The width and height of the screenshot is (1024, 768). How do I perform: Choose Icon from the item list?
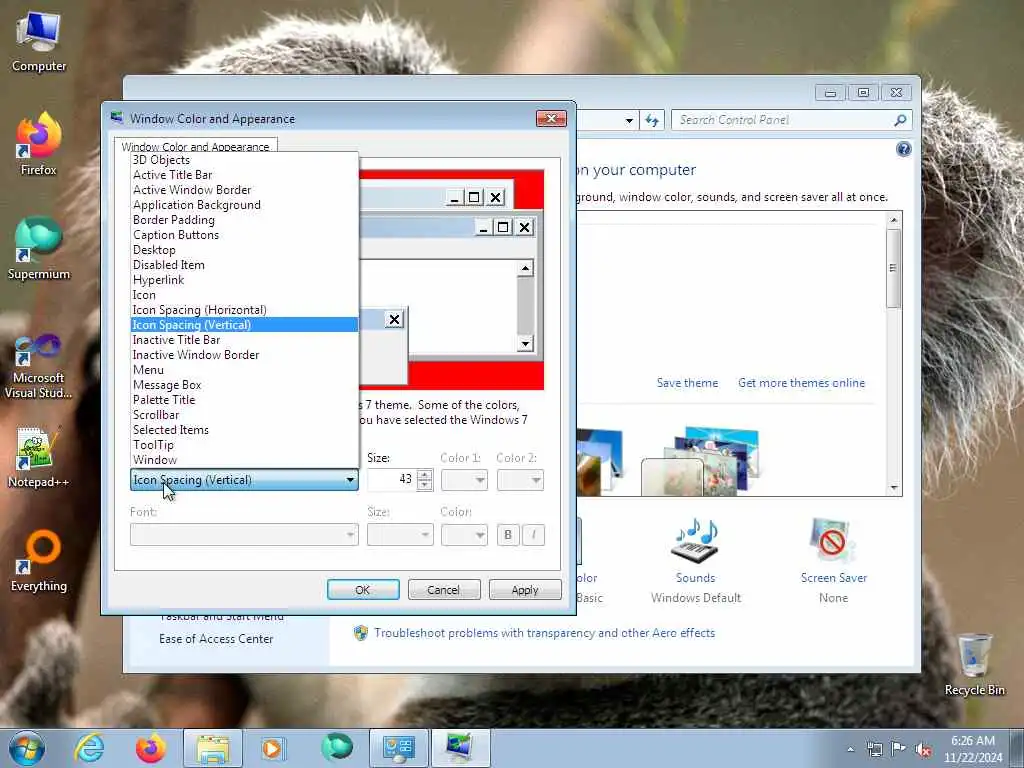pyautogui.click(x=244, y=295)
